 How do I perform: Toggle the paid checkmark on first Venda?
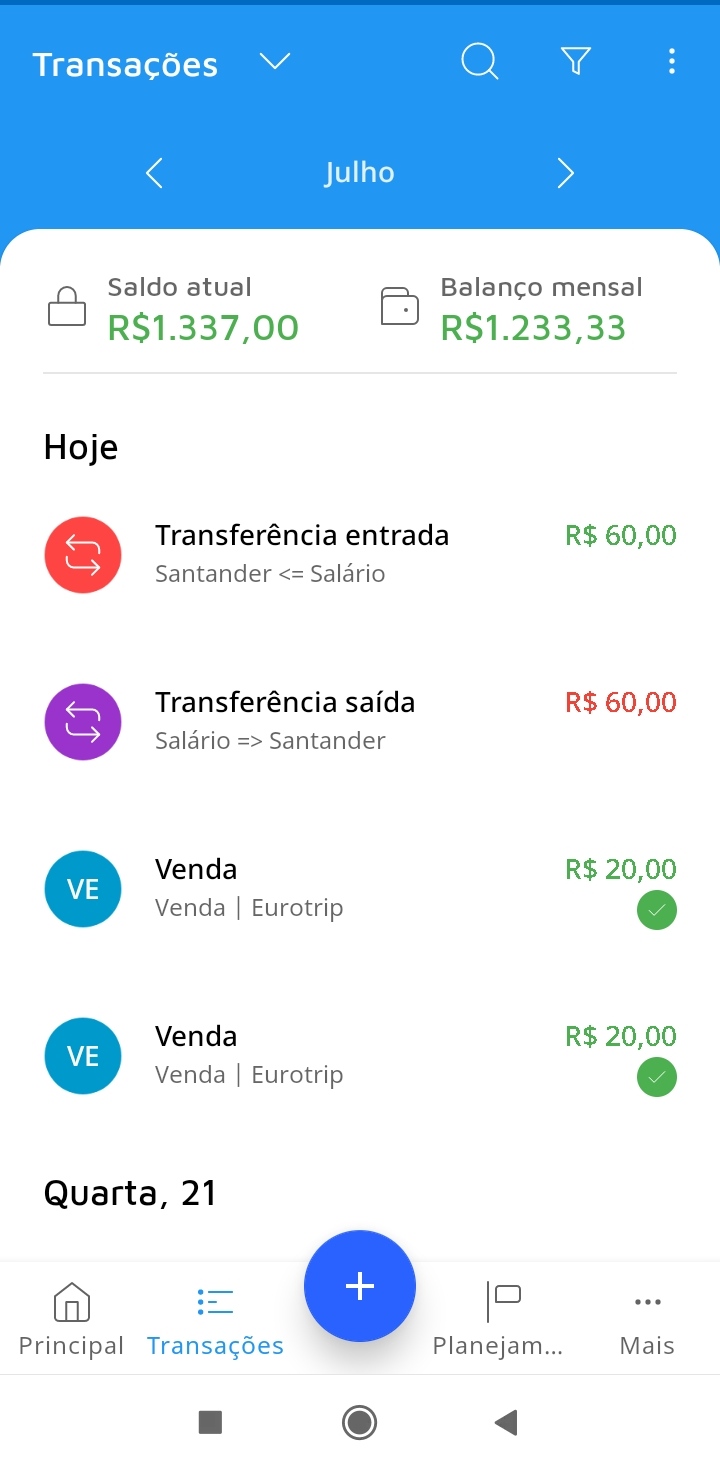657,910
